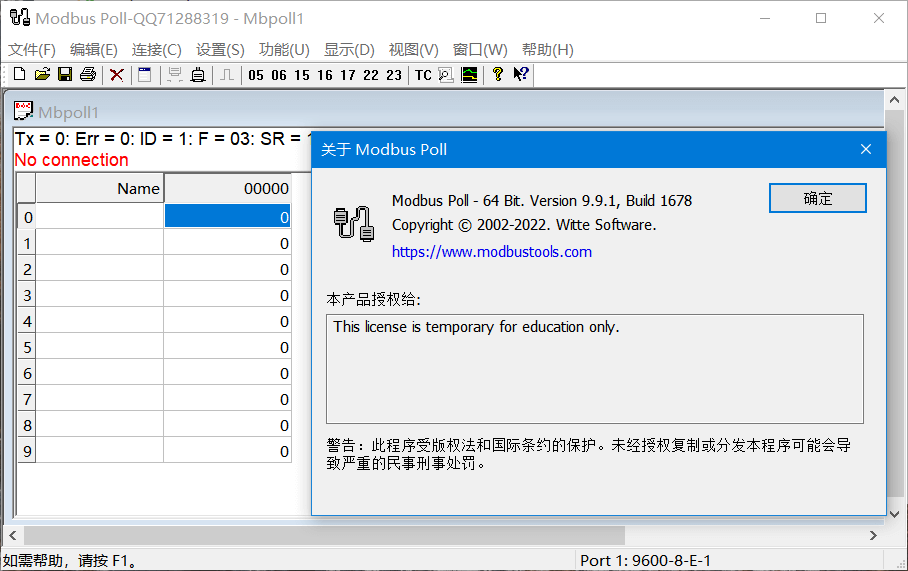Open the 设置(S) menu
Screen dimensions: 908x571
220,50
